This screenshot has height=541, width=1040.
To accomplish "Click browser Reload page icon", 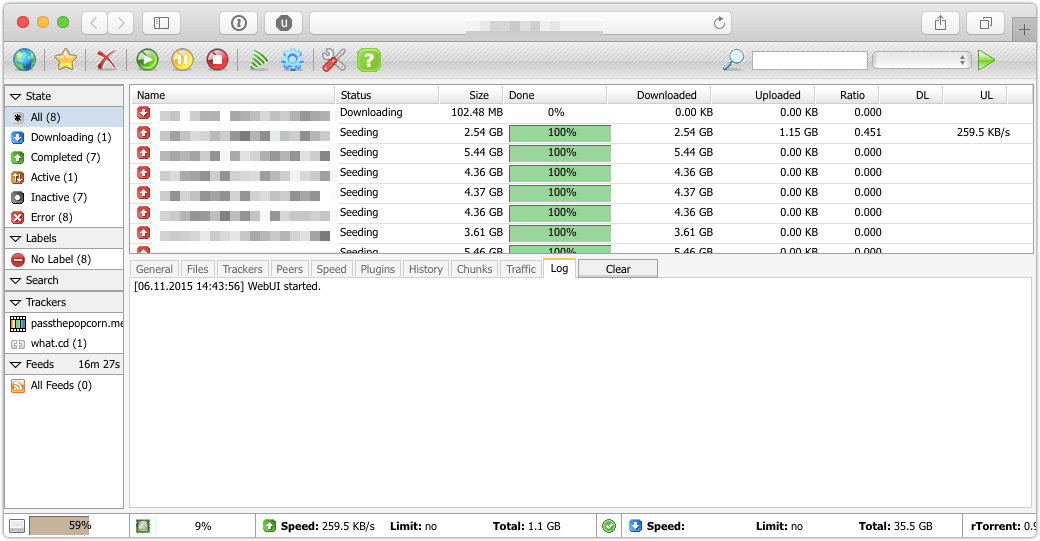I will pyautogui.click(x=719, y=23).
